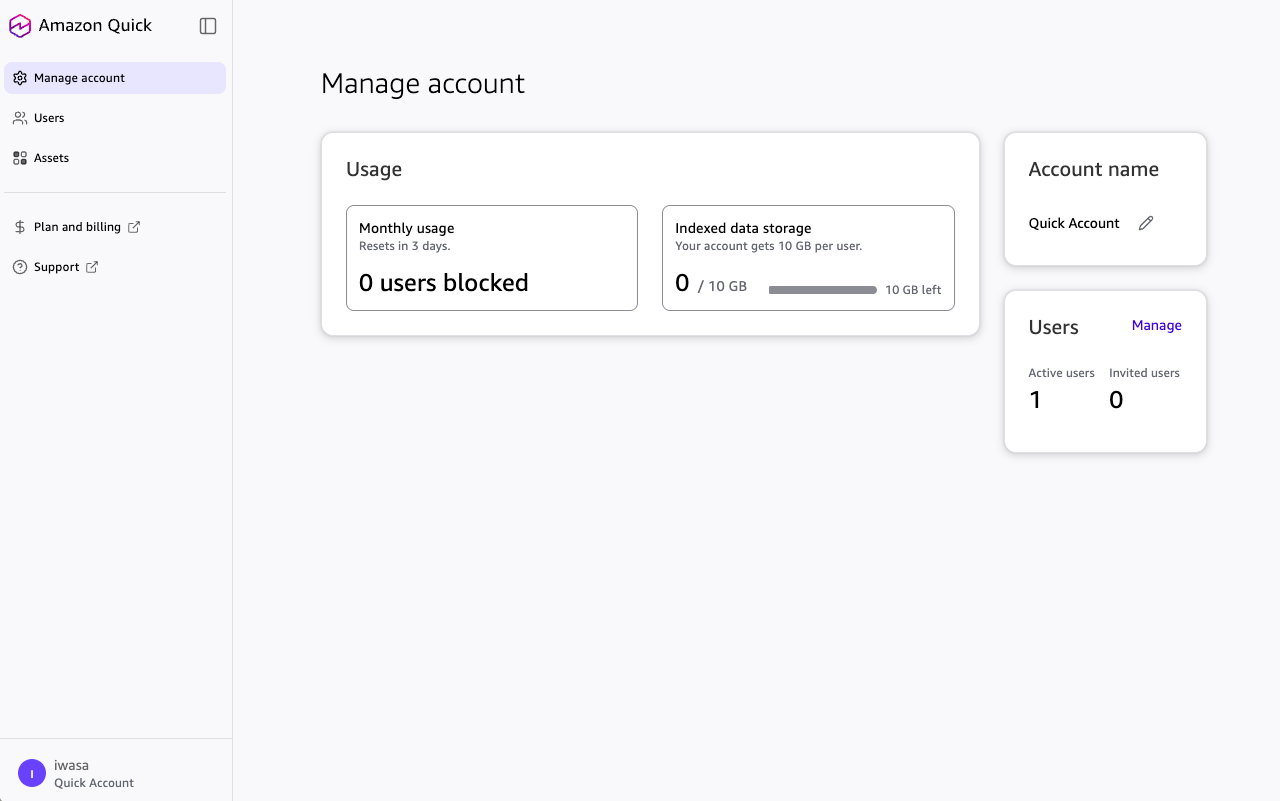The image size is (1280, 801).
Task: Click the indexed data storage progress bar
Action: pos(822,290)
